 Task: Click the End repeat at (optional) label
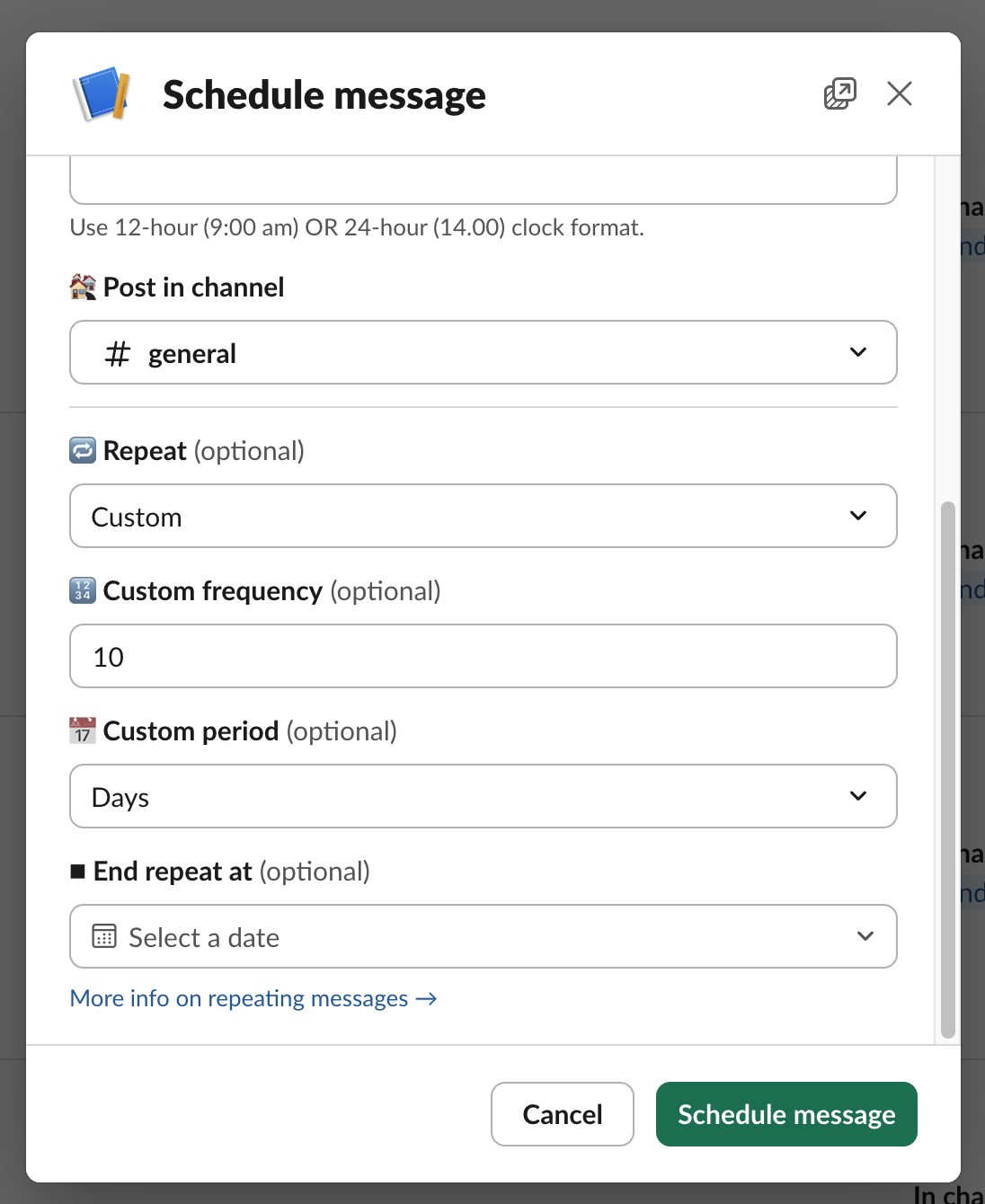232,871
